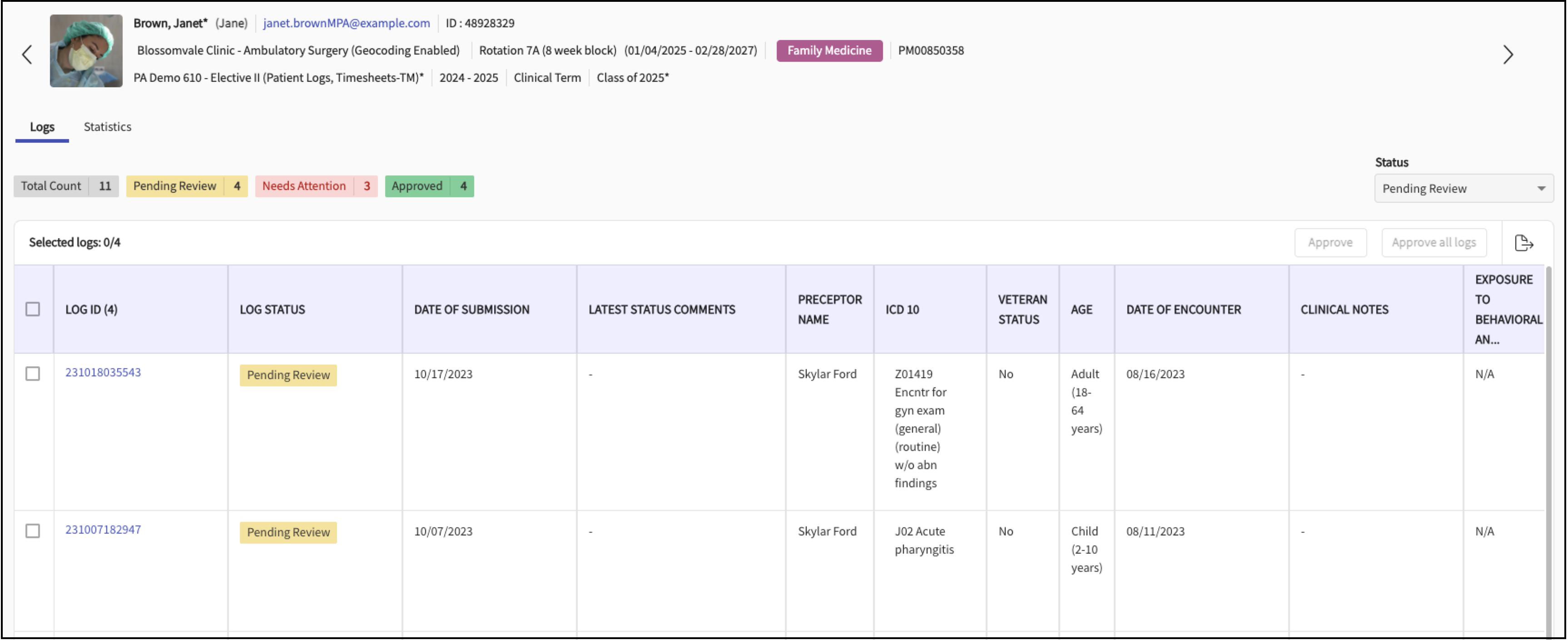Open log ID 231018035543 link
The height and width of the screenshot is (640, 1568).
(103, 372)
